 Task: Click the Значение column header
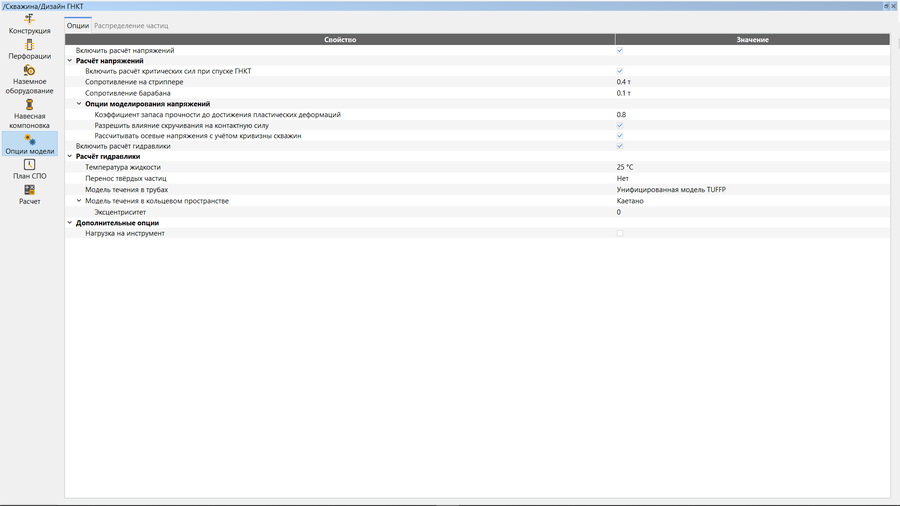(752, 39)
